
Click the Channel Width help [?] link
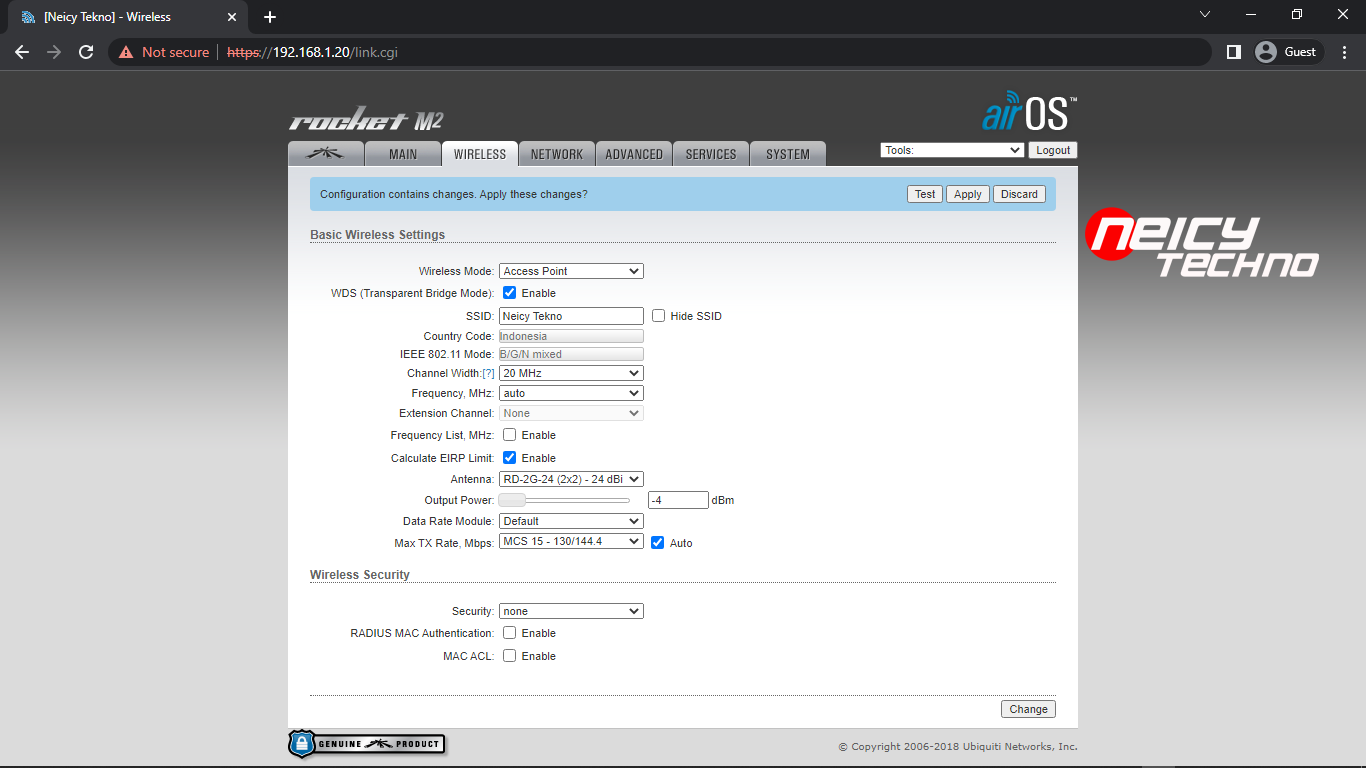488,374
